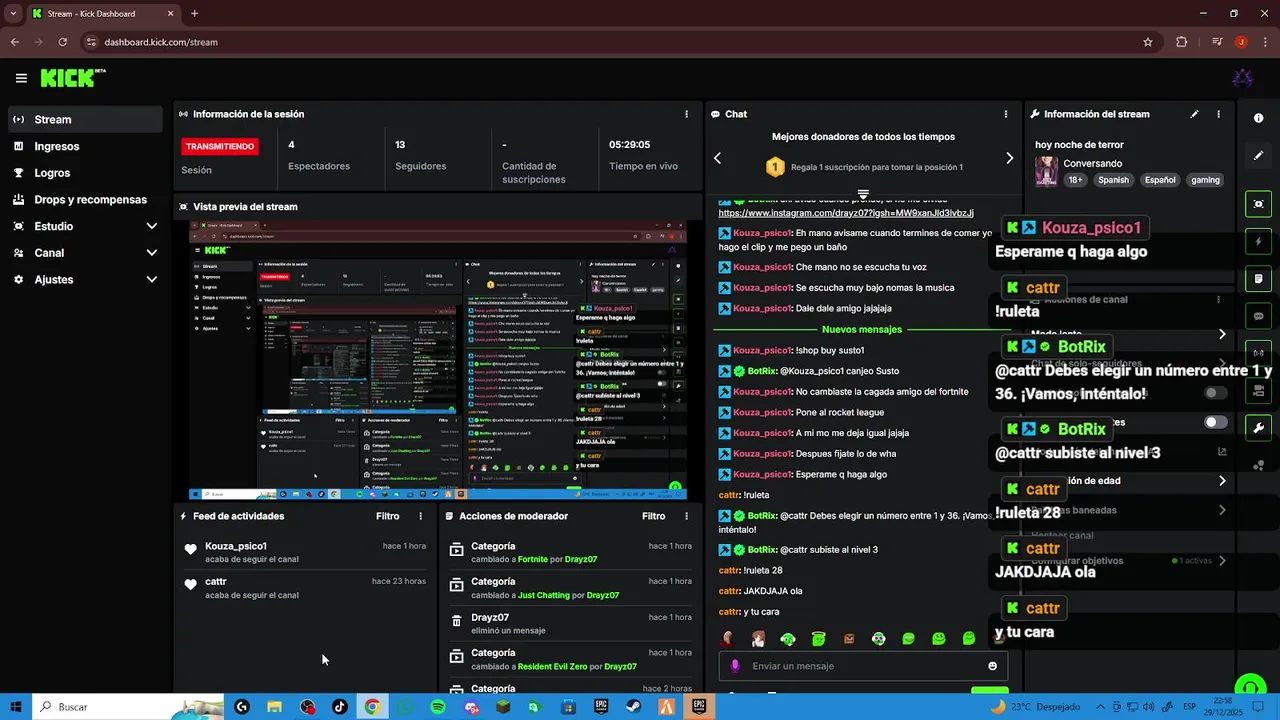This screenshot has height=720, width=1280.
Task: Click the stream preview thumbnail
Action: pyautogui.click(x=438, y=360)
